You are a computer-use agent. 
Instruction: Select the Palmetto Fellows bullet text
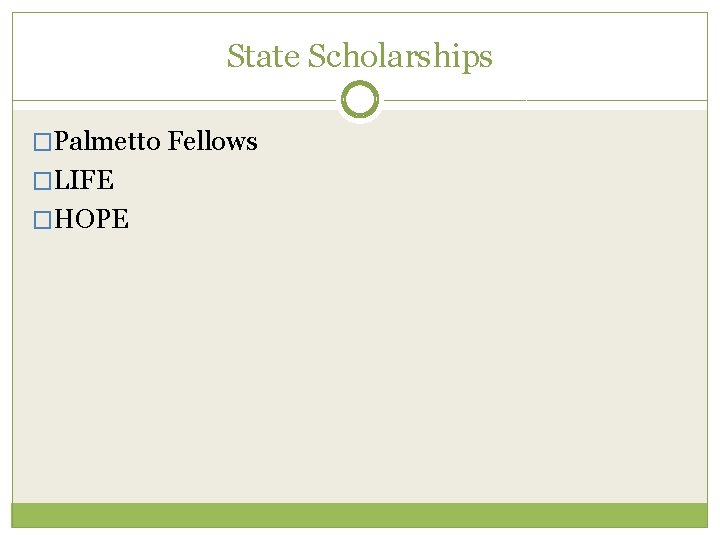pos(156,142)
